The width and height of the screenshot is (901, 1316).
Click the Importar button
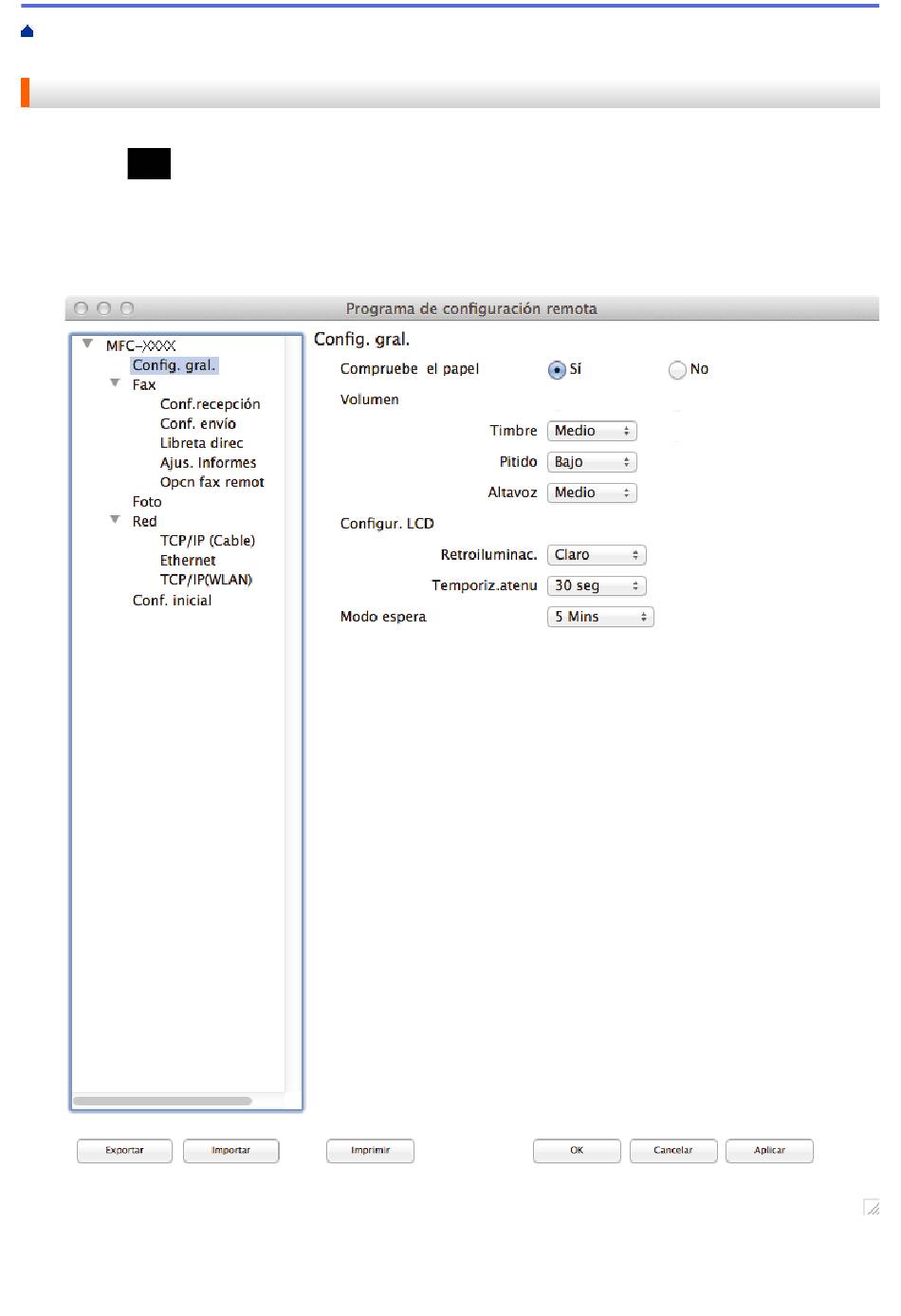[230, 1151]
